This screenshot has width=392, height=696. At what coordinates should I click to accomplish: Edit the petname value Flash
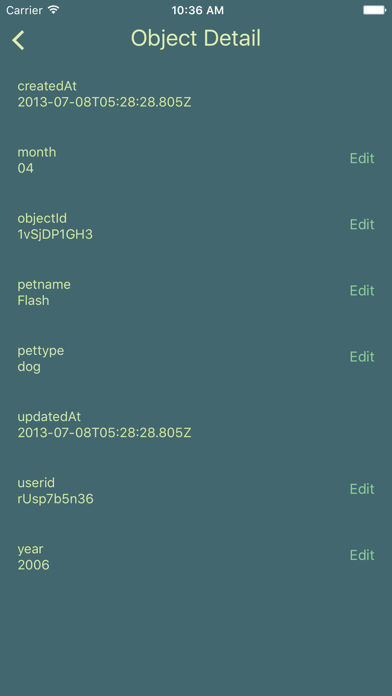point(362,291)
